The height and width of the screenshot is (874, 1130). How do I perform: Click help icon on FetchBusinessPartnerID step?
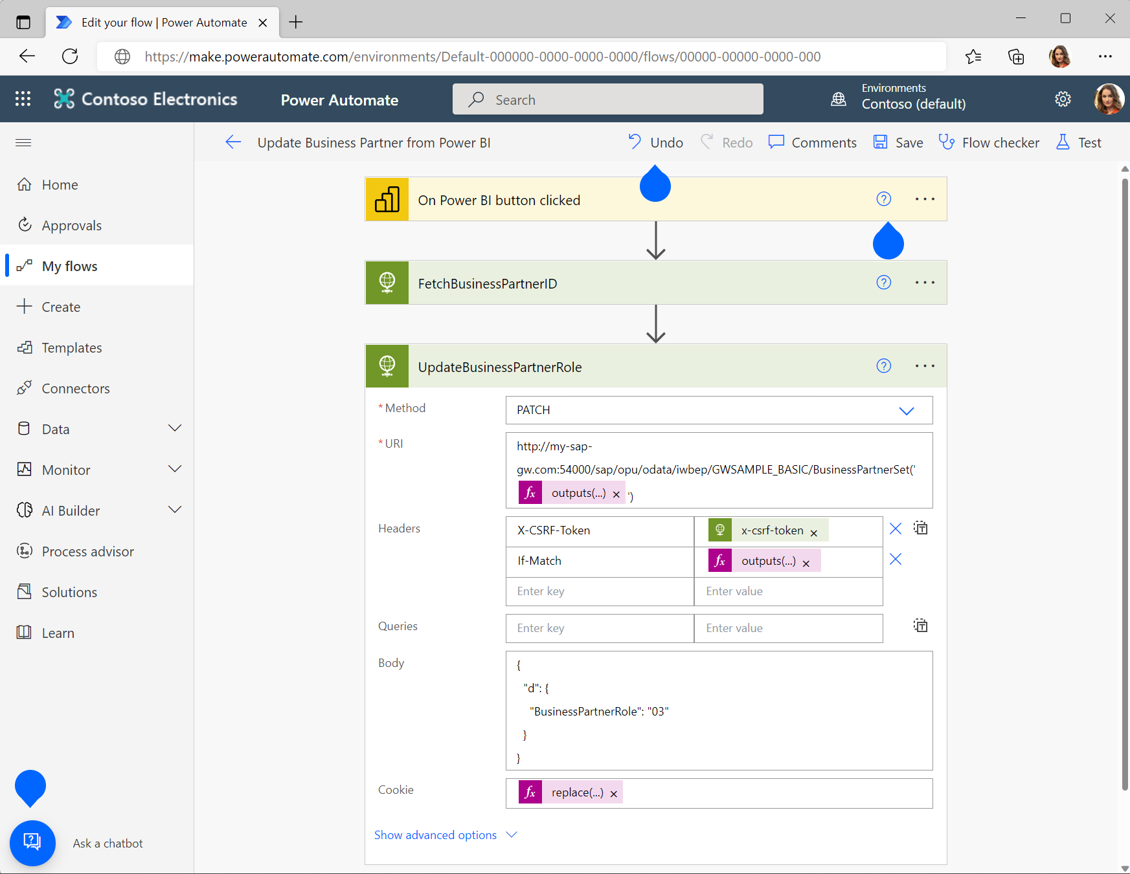pos(884,282)
